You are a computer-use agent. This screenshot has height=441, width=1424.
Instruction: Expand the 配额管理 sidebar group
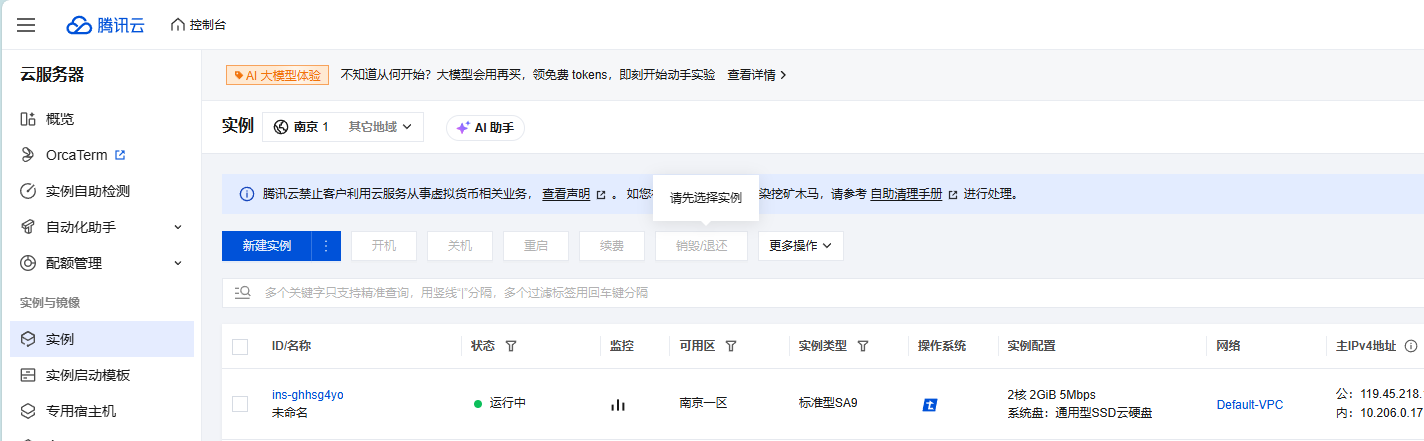pyautogui.click(x=178, y=263)
